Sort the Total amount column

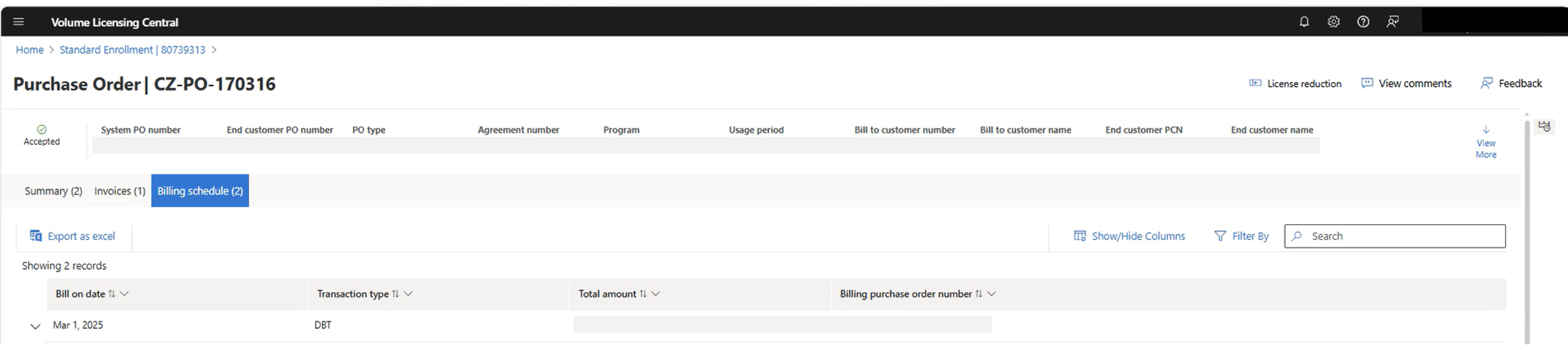click(643, 294)
